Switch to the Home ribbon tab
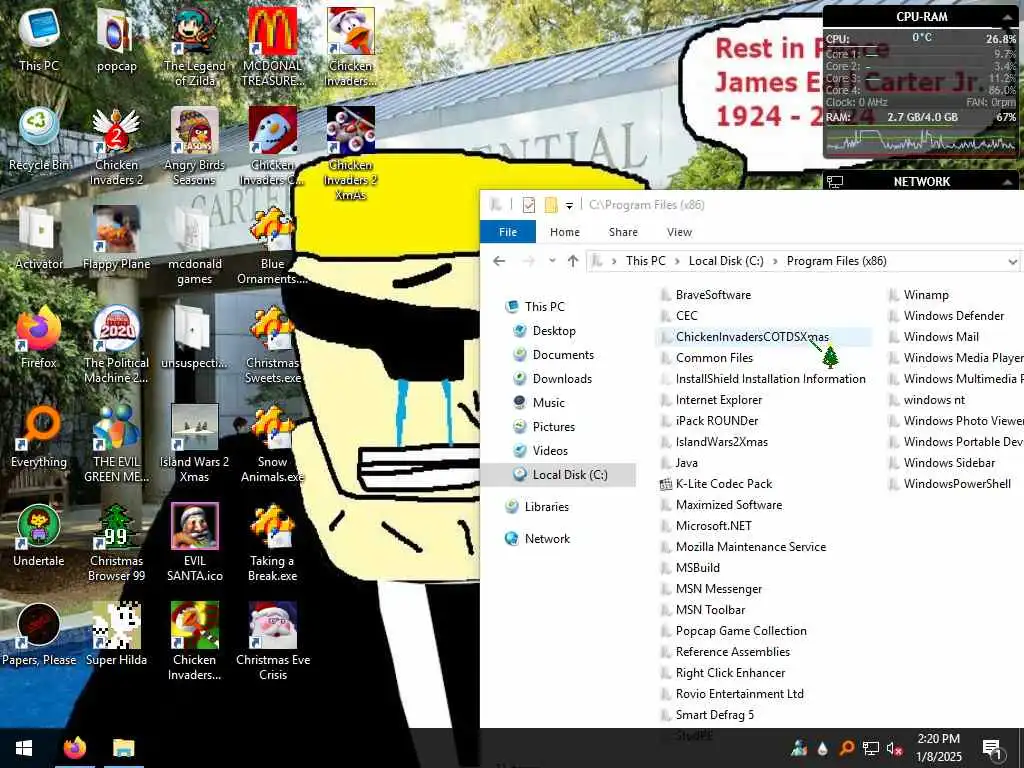This screenshot has width=1024, height=768. [564, 232]
